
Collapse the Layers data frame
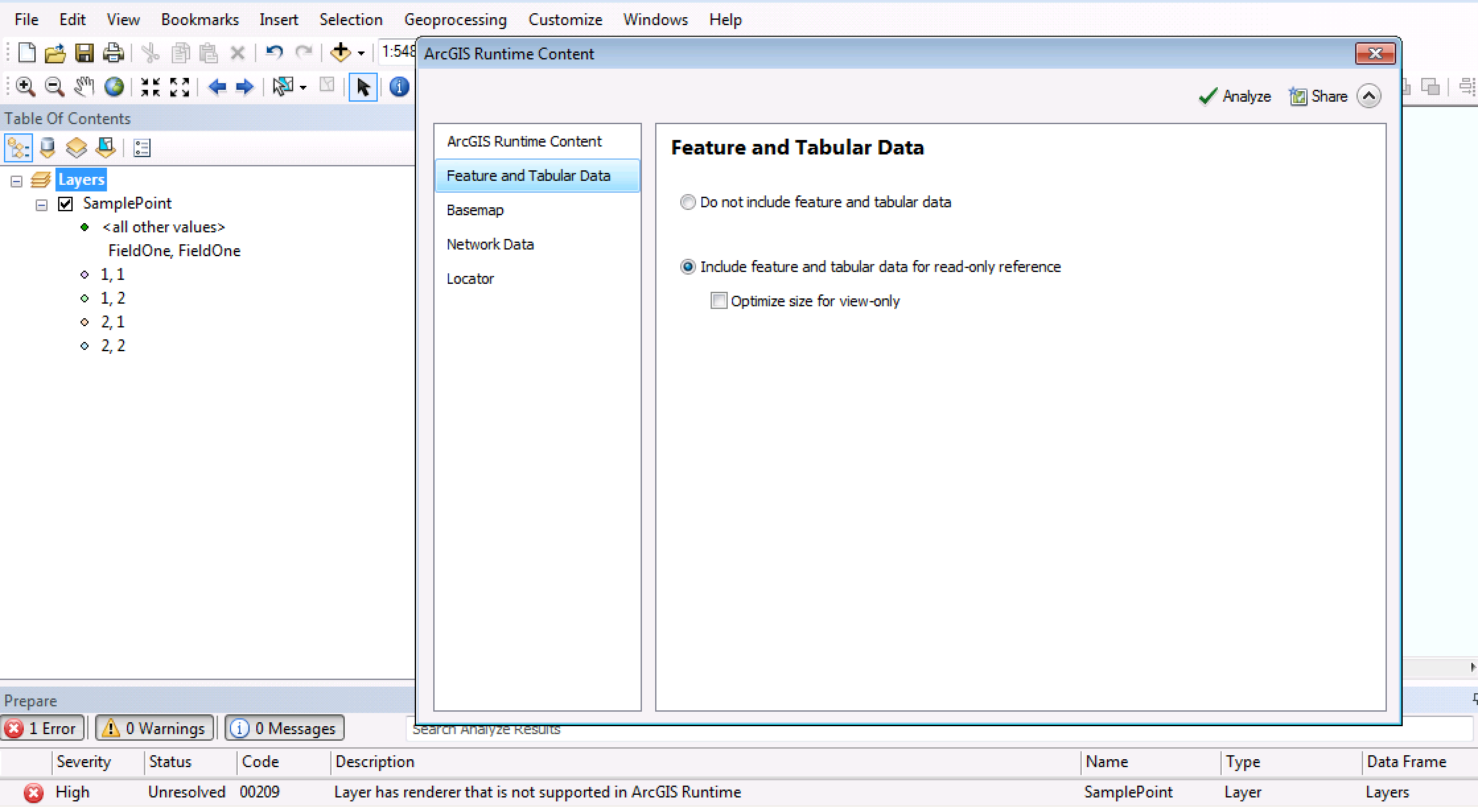coord(17,181)
